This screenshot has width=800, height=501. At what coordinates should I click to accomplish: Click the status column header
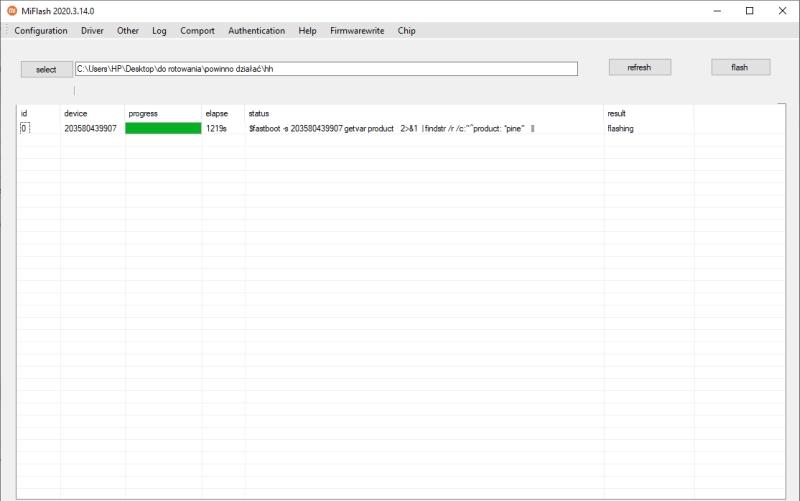[258, 114]
